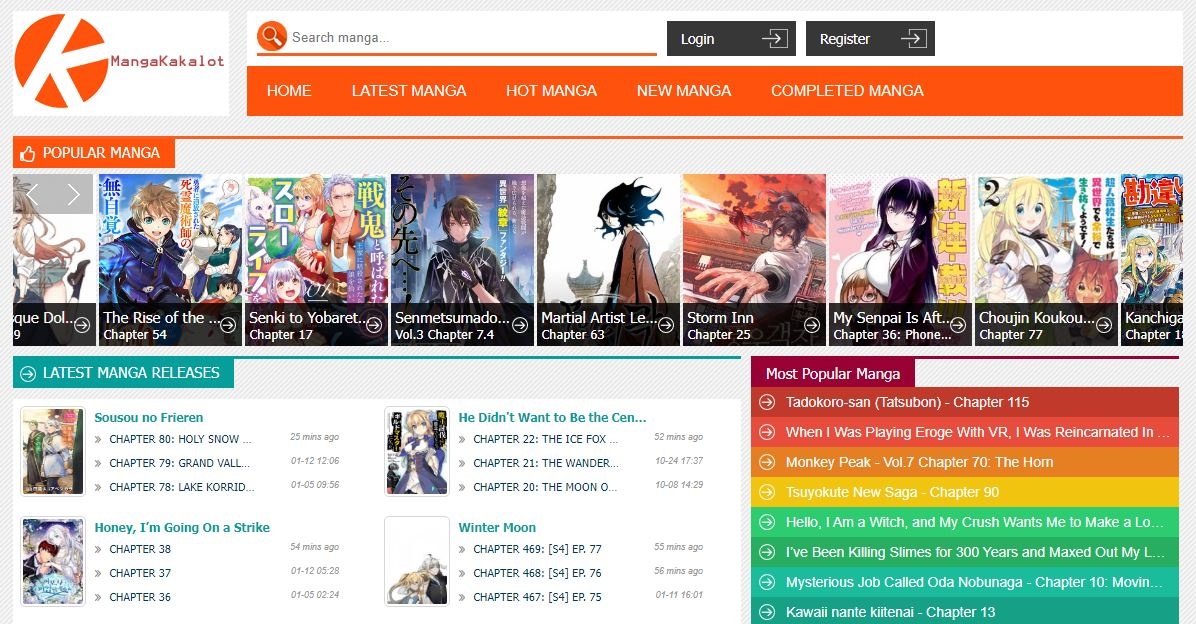The width and height of the screenshot is (1196, 624).
Task: Click arrow icon beside Tsuyokute New Saga
Action: 767,492
